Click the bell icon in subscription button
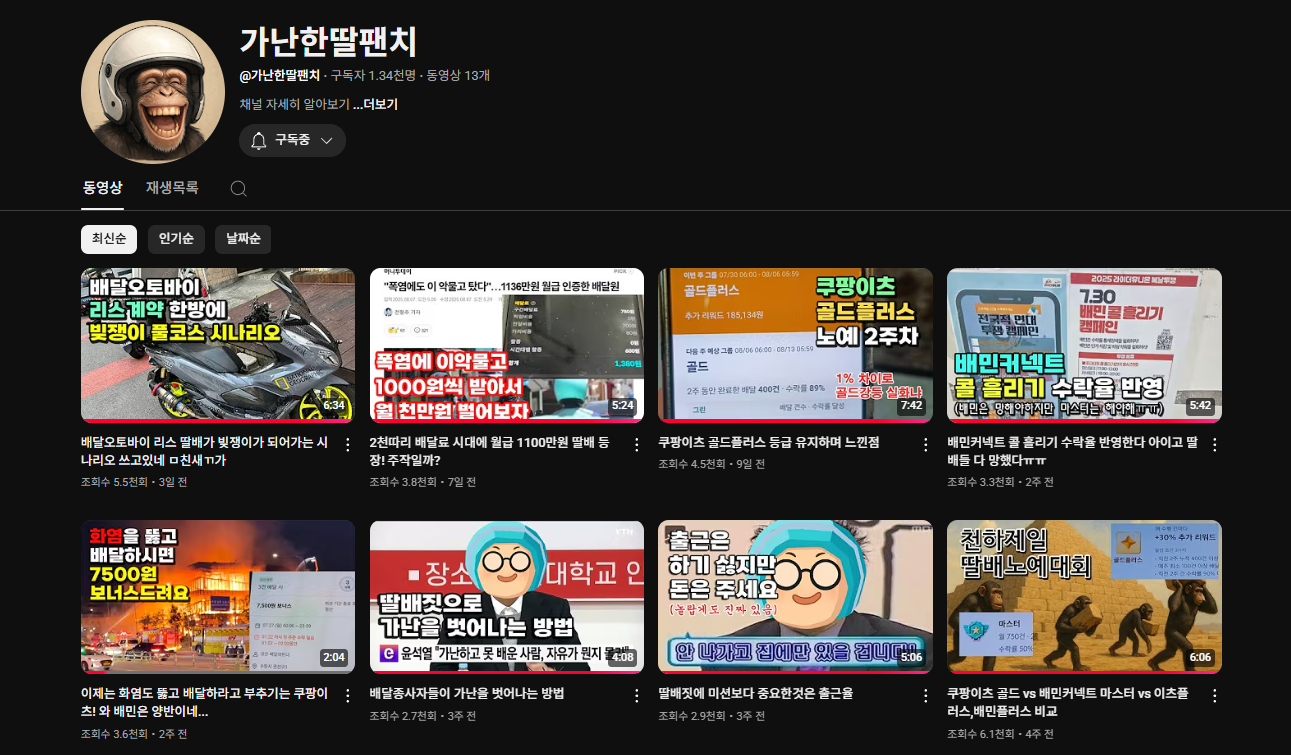This screenshot has width=1291, height=755. click(259, 141)
